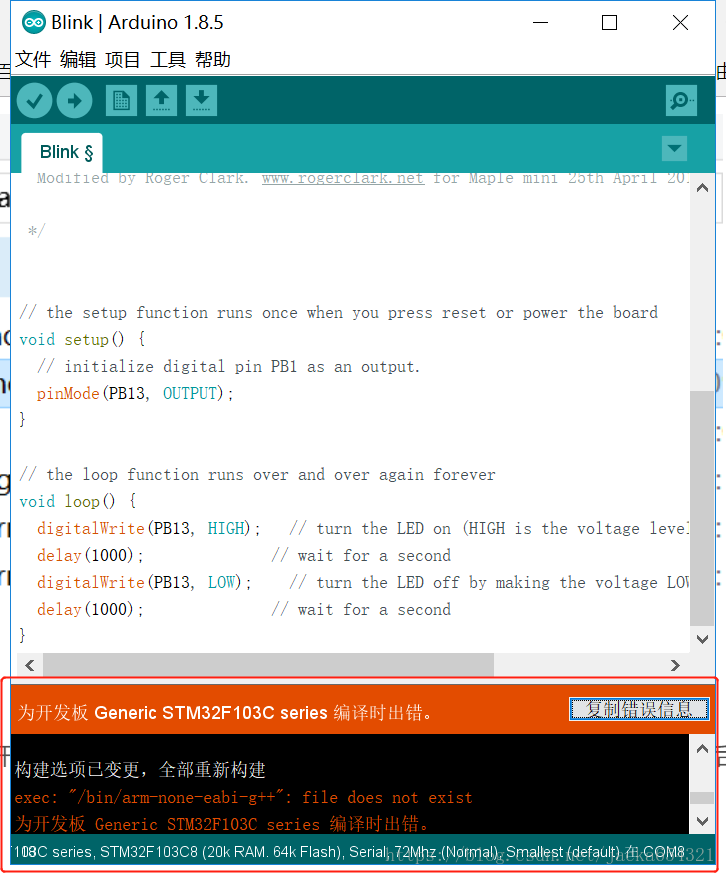Create a new sketch with New icon
This screenshot has height=875, width=726.
pos(121,101)
